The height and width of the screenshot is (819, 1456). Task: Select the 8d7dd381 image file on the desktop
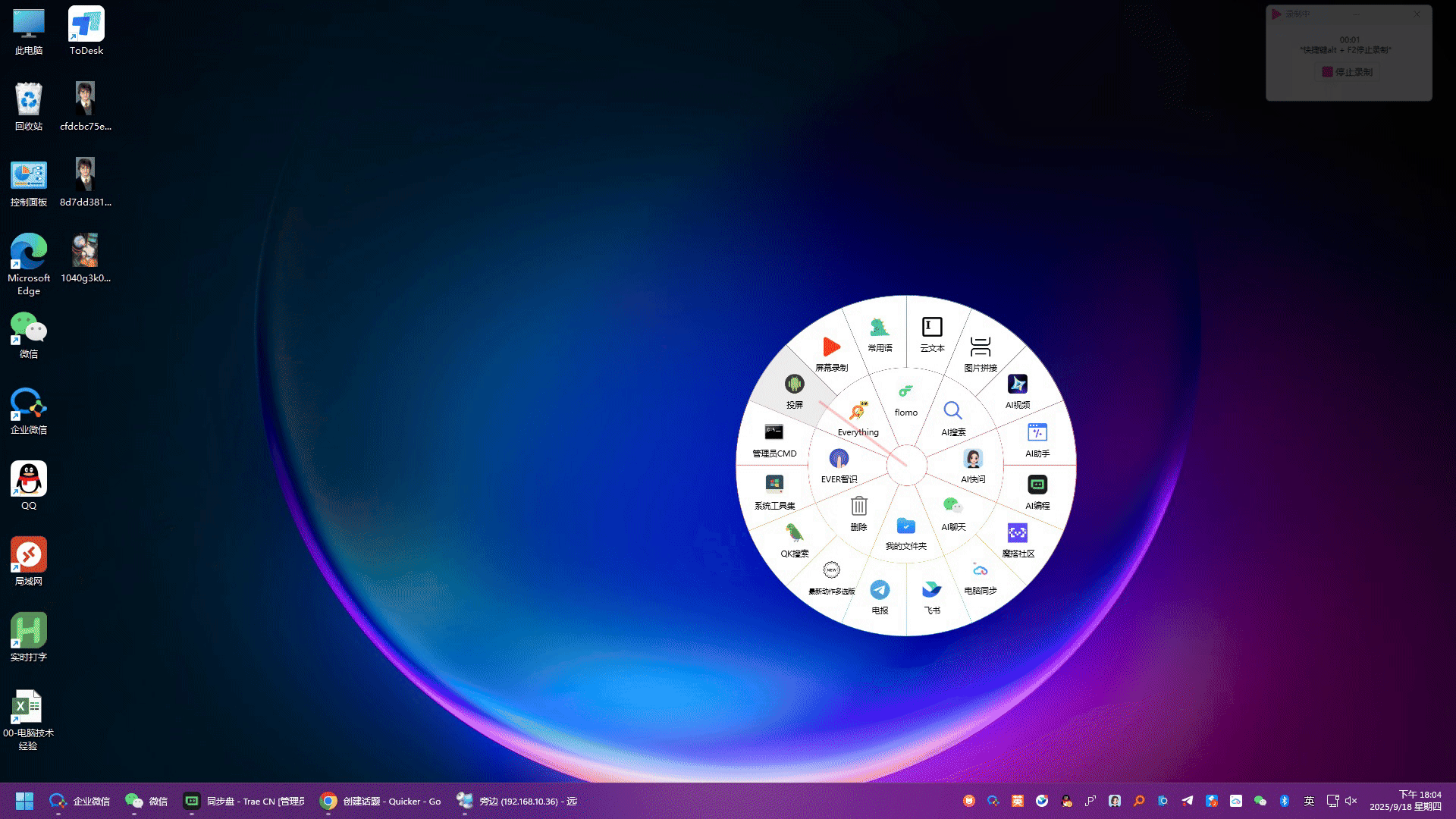pos(86,183)
